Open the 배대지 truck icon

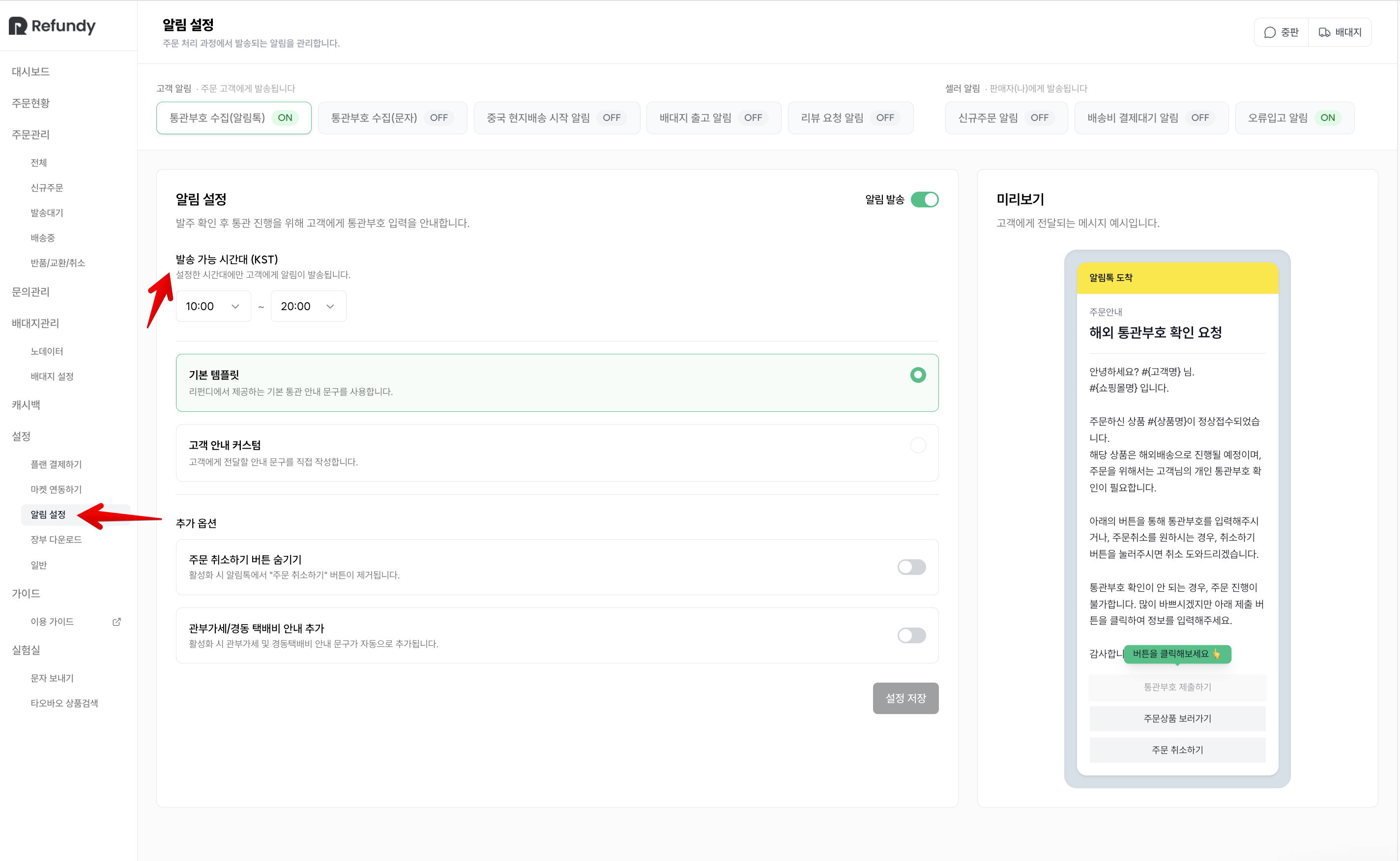1324,32
